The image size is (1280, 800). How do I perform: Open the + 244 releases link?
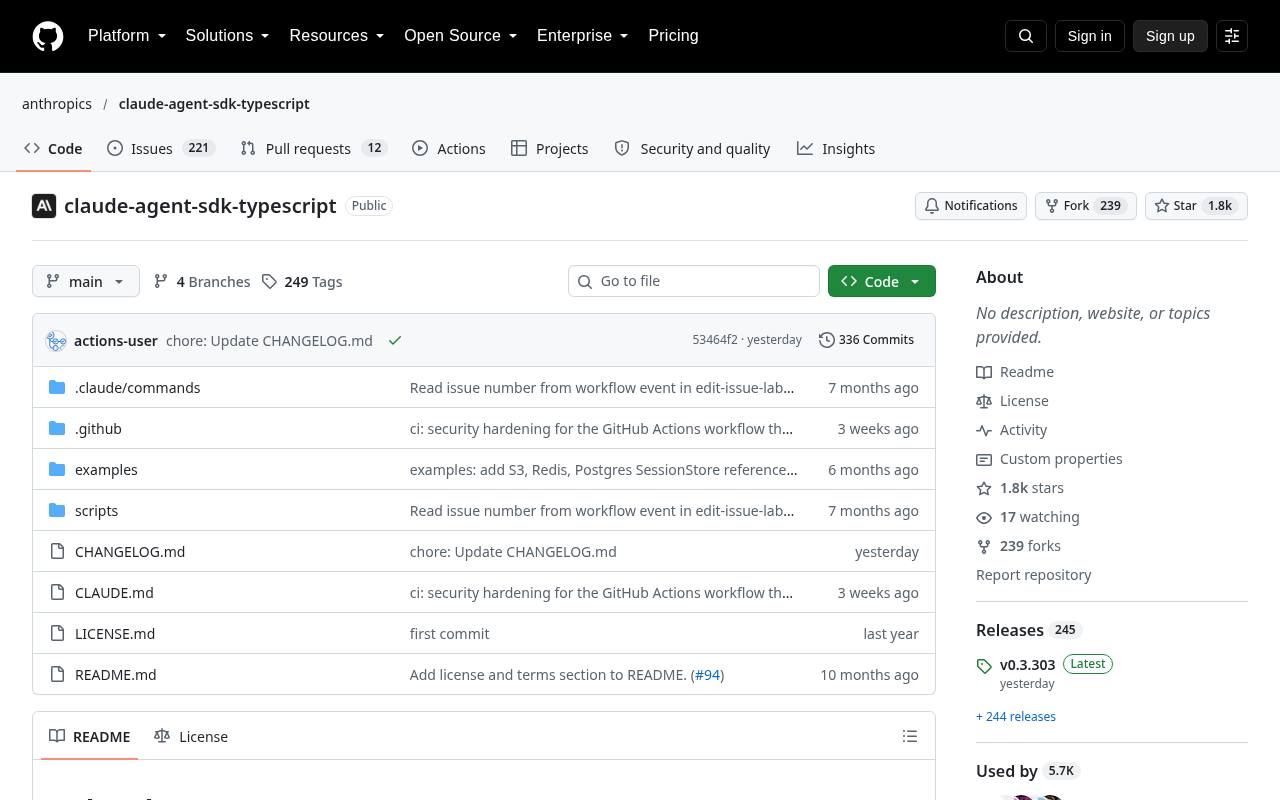tap(1016, 717)
